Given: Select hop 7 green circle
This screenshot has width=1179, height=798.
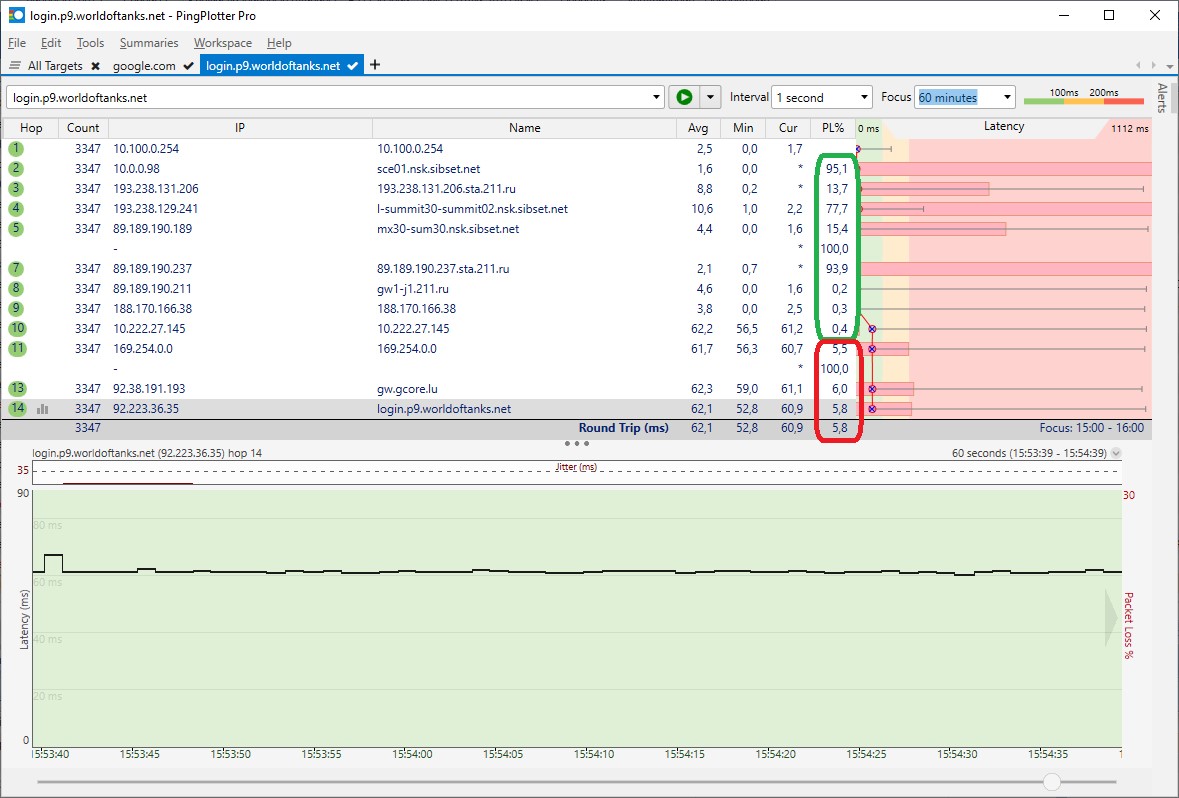Looking at the screenshot, I should 16,269.
